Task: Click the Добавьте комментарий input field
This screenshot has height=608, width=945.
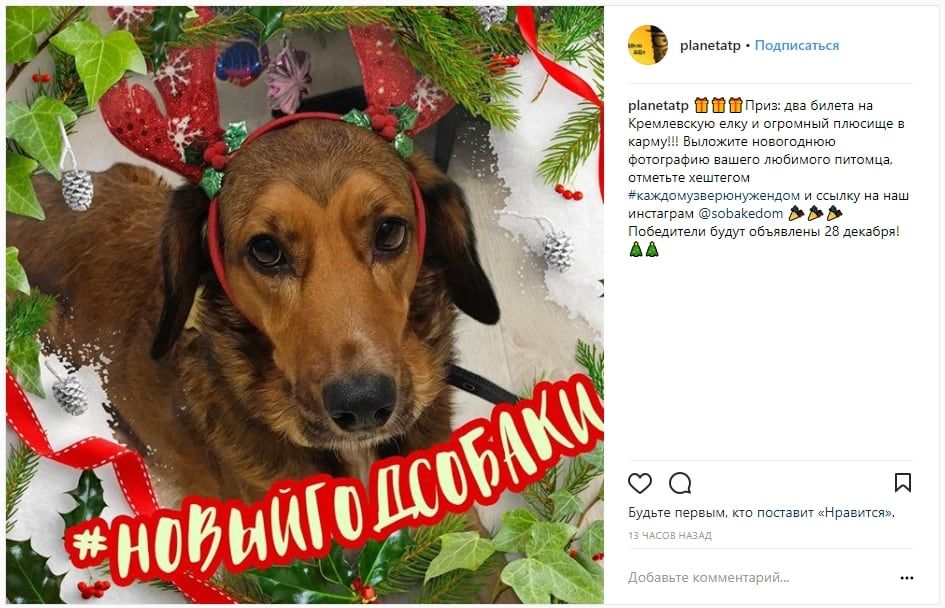Action: point(709,578)
